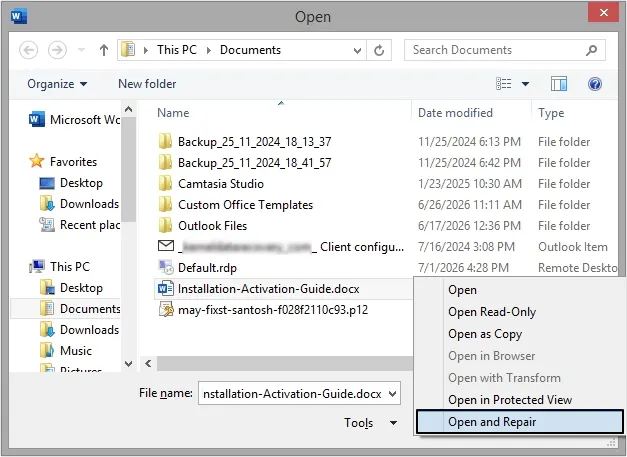This screenshot has width=627, height=457.
Task: Expand the File name dropdown arrow
Action: [393, 394]
